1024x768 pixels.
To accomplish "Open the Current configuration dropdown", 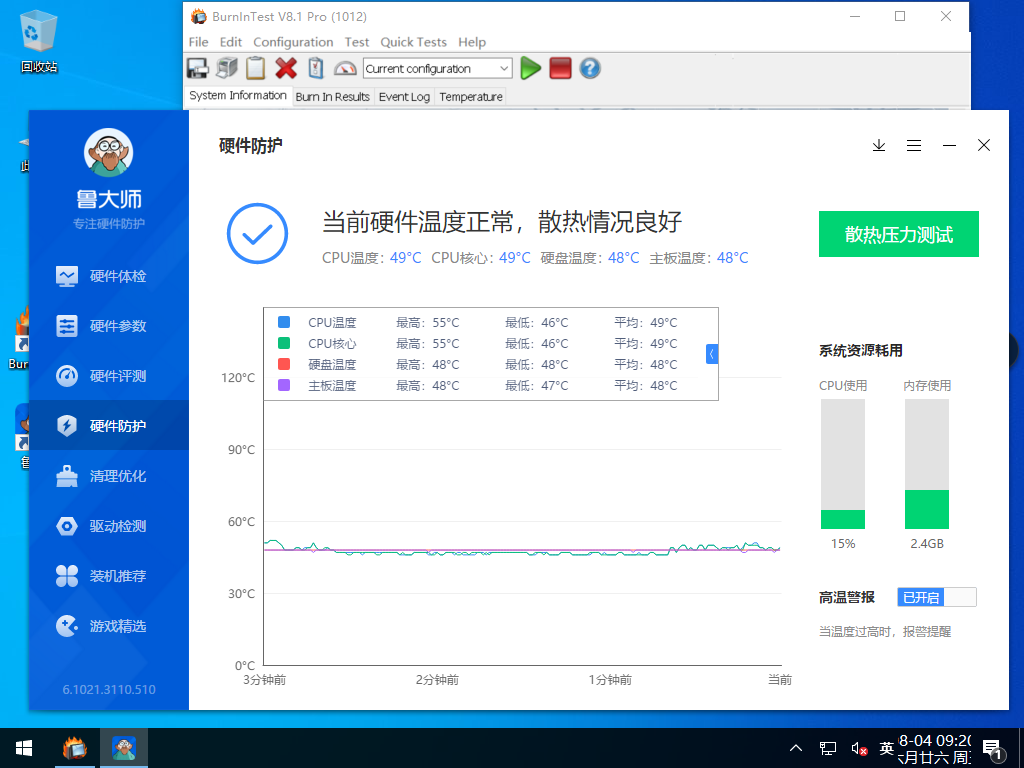I will 506,68.
